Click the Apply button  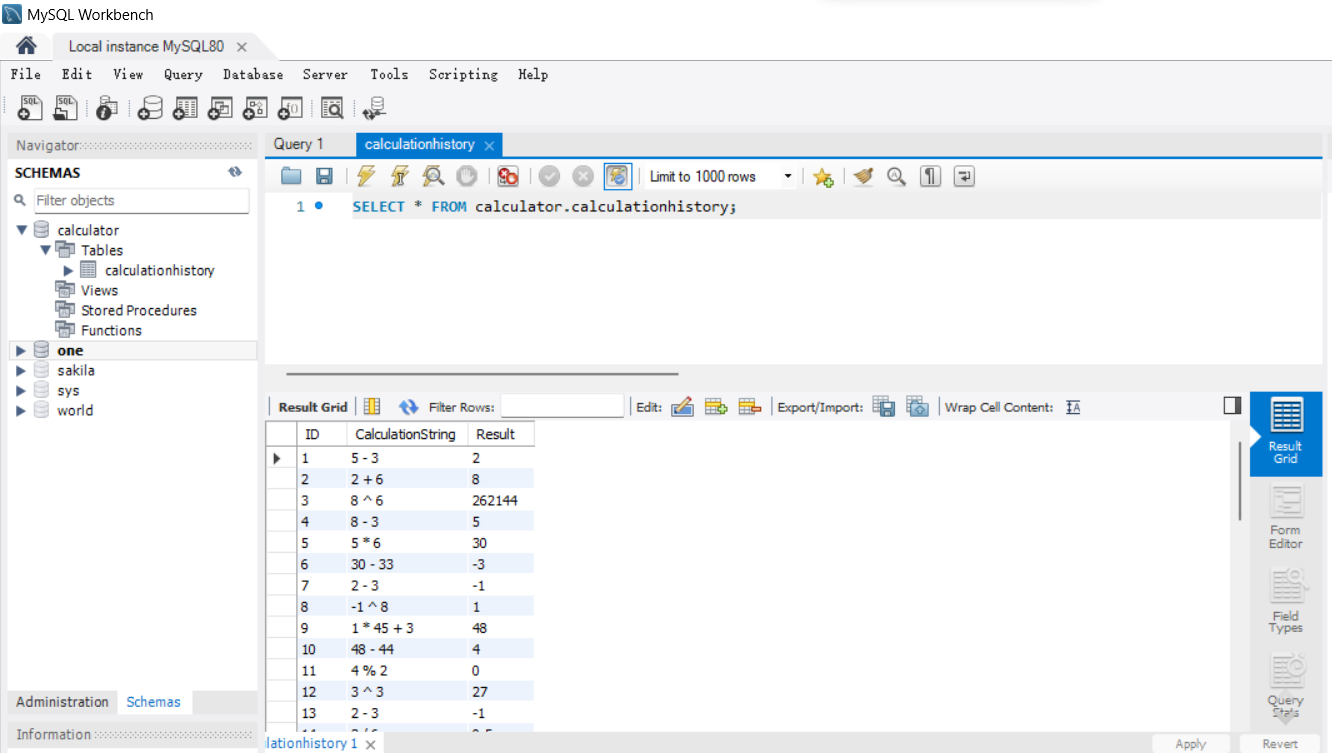[x=1190, y=743]
